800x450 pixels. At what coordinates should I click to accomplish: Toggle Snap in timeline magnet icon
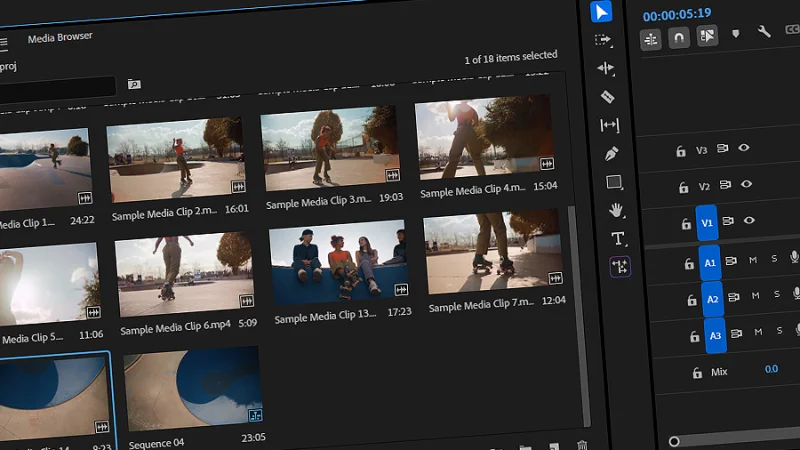(x=679, y=38)
